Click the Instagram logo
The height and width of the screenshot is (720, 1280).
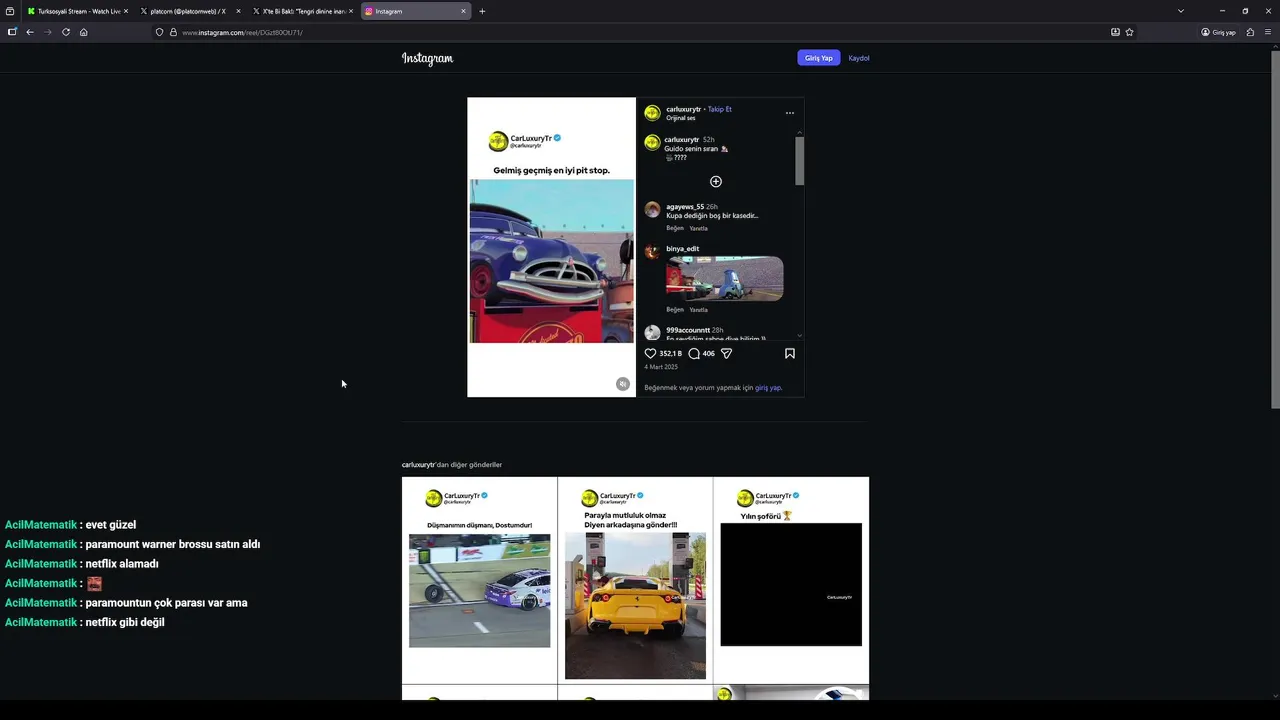(x=427, y=58)
